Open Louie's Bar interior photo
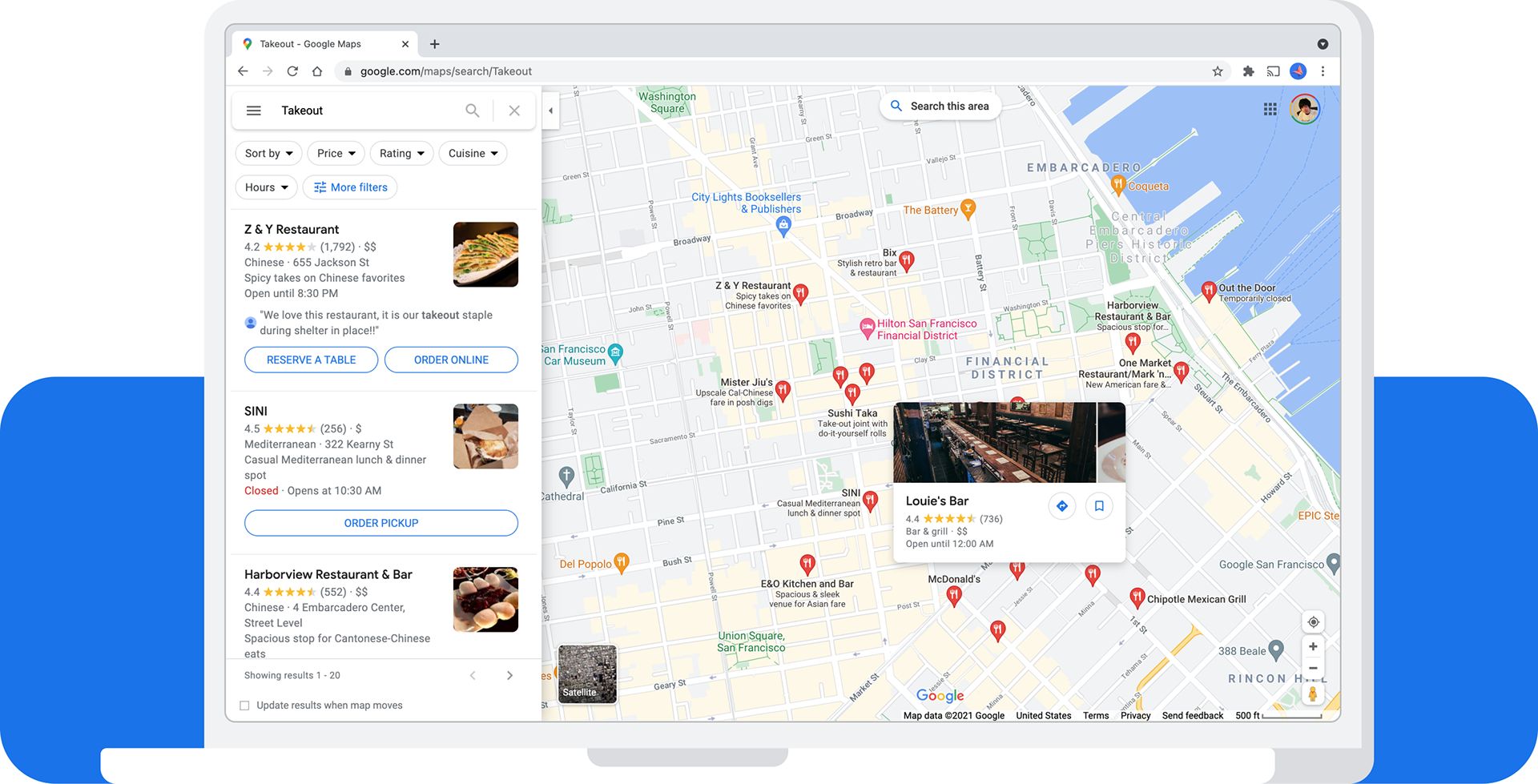The width and height of the screenshot is (1538, 784). click(x=995, y=442)
